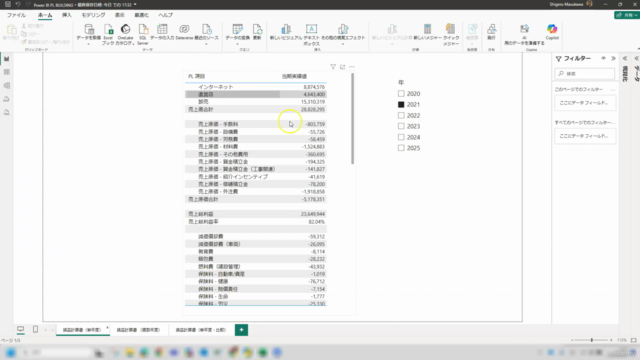This screenshot has height=360, width=640.
Task: Check the 2023 year slicer box
Action: point(401,126)
